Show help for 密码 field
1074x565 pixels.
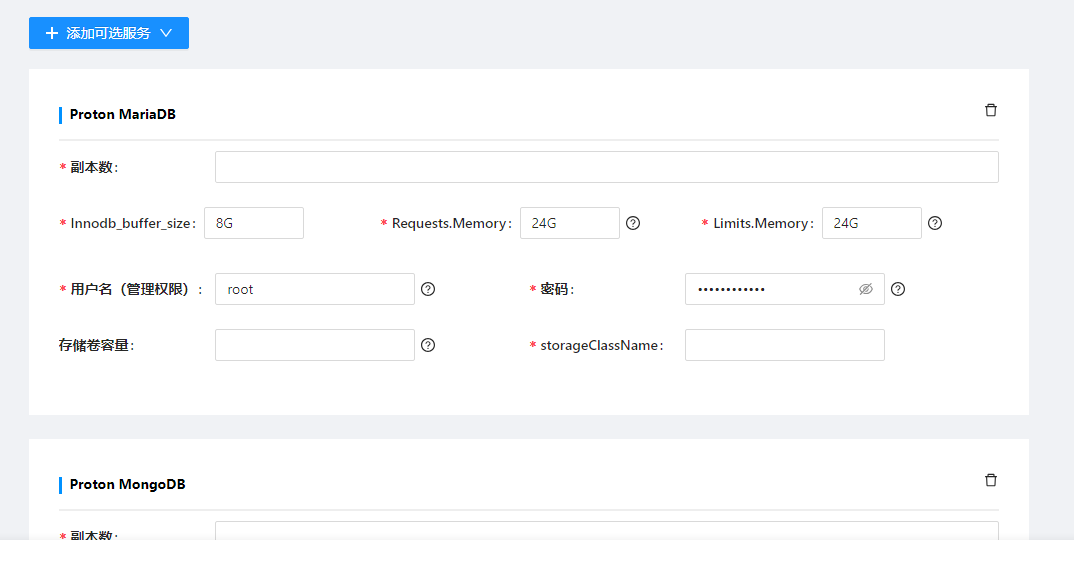click(x=898, y=289)
